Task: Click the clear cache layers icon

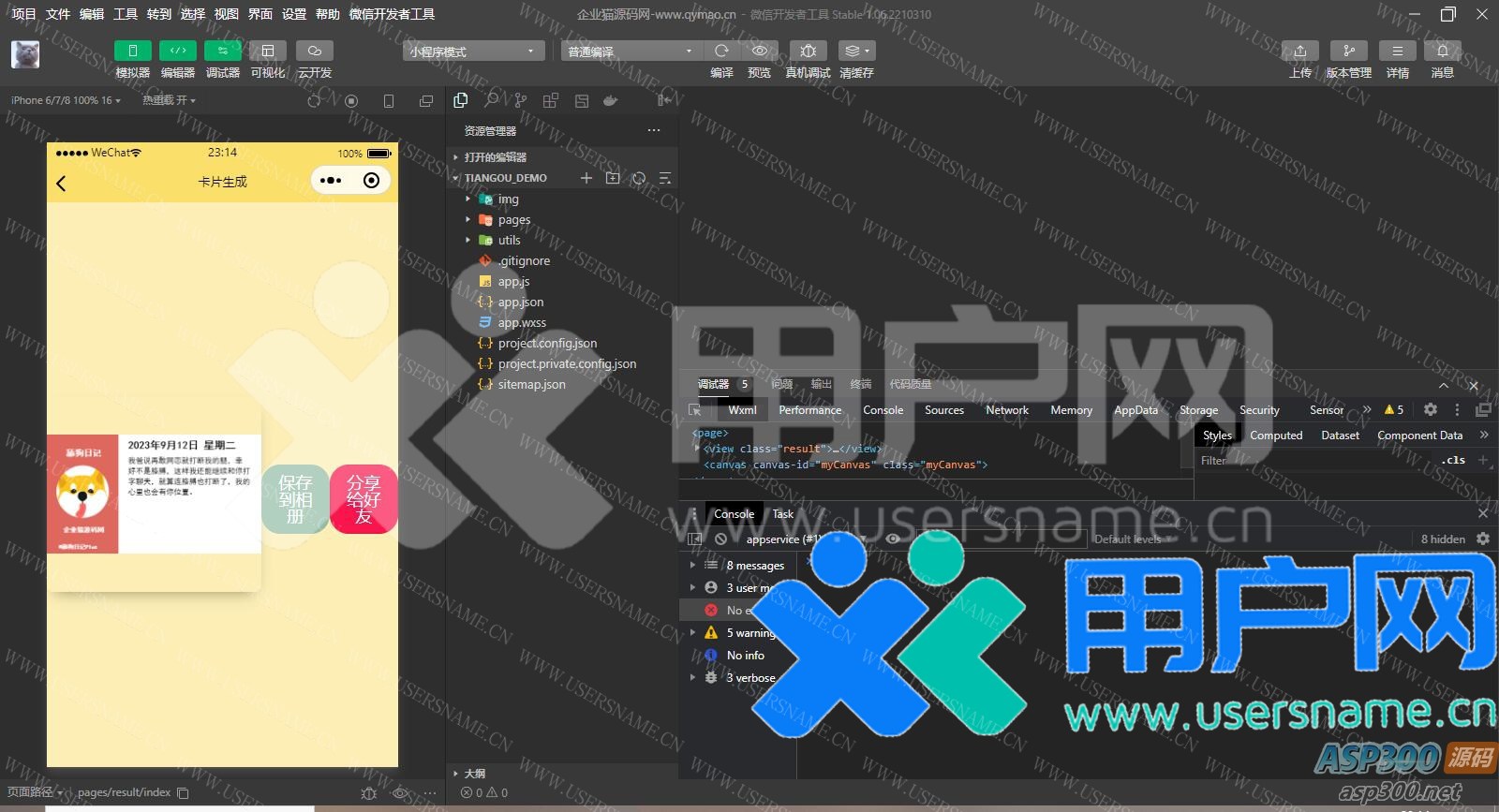Action: pyautogui.click(x=856, y=51)
